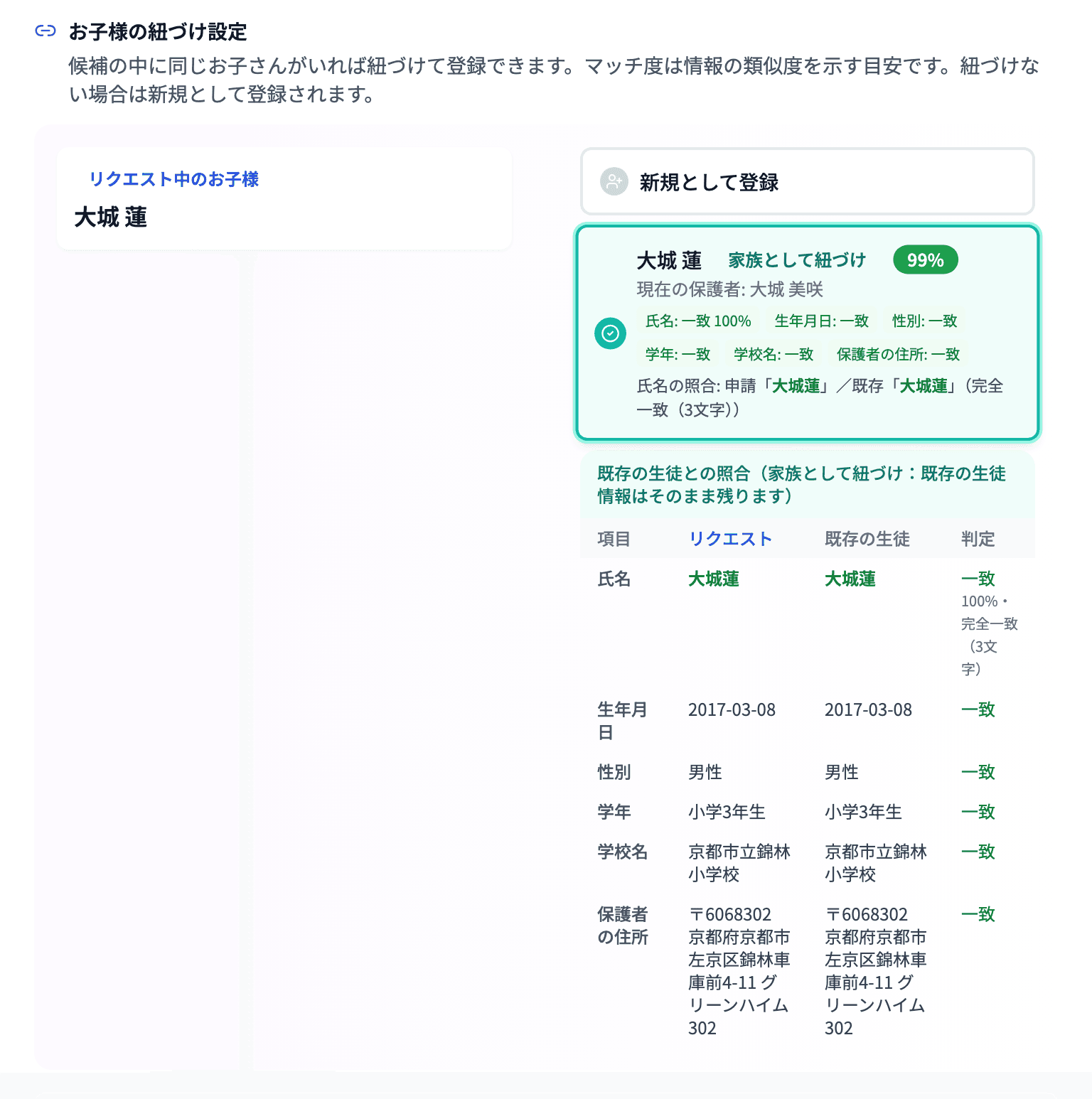Click the 既存の生徒 column header
Image resolution: width=1092 pixels, height=1099 pixels.
click(867, 539)
